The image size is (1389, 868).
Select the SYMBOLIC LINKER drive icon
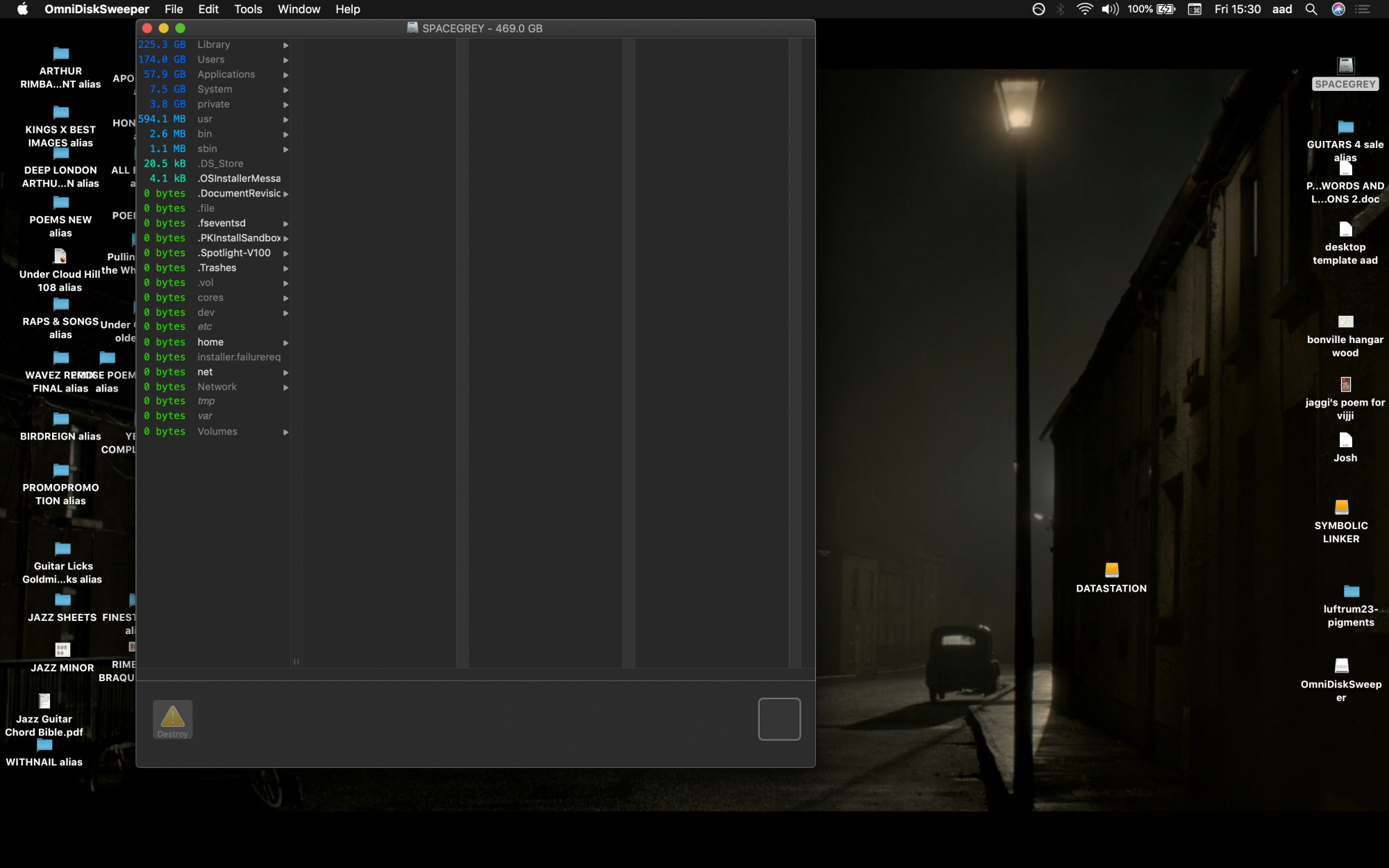(x=1341, y=508)
